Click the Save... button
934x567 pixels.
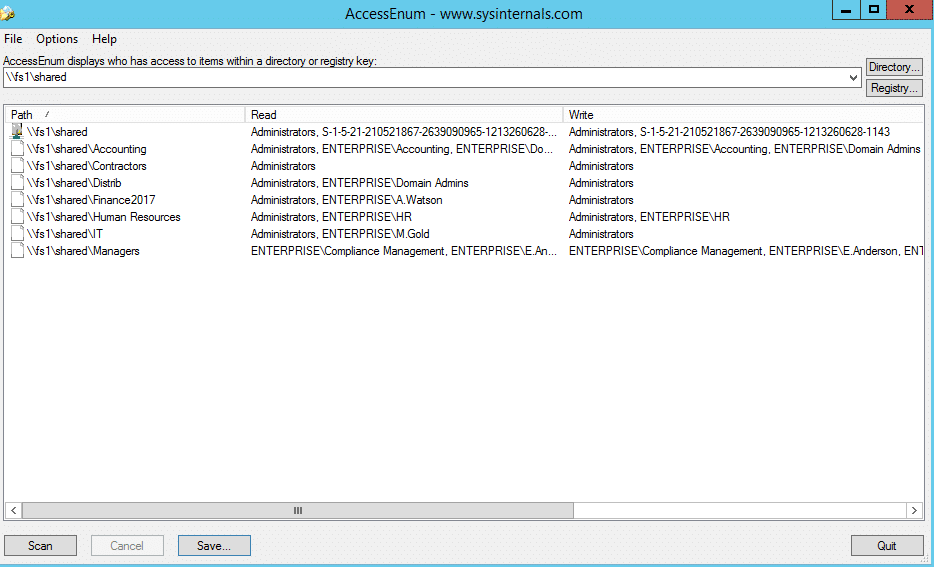pyautogui.click(x=214, y=546)
